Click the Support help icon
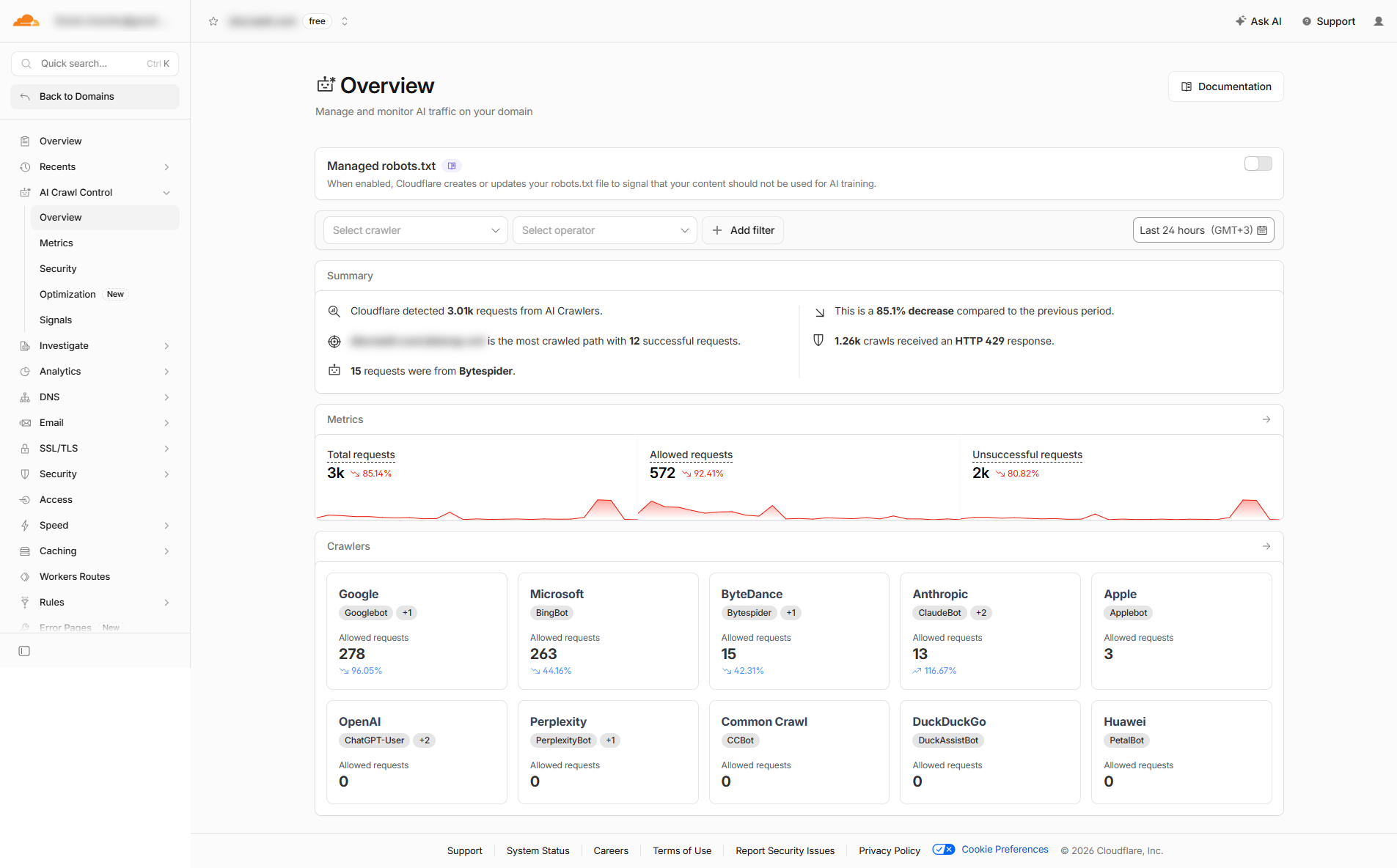 (x=1307, y=21)
